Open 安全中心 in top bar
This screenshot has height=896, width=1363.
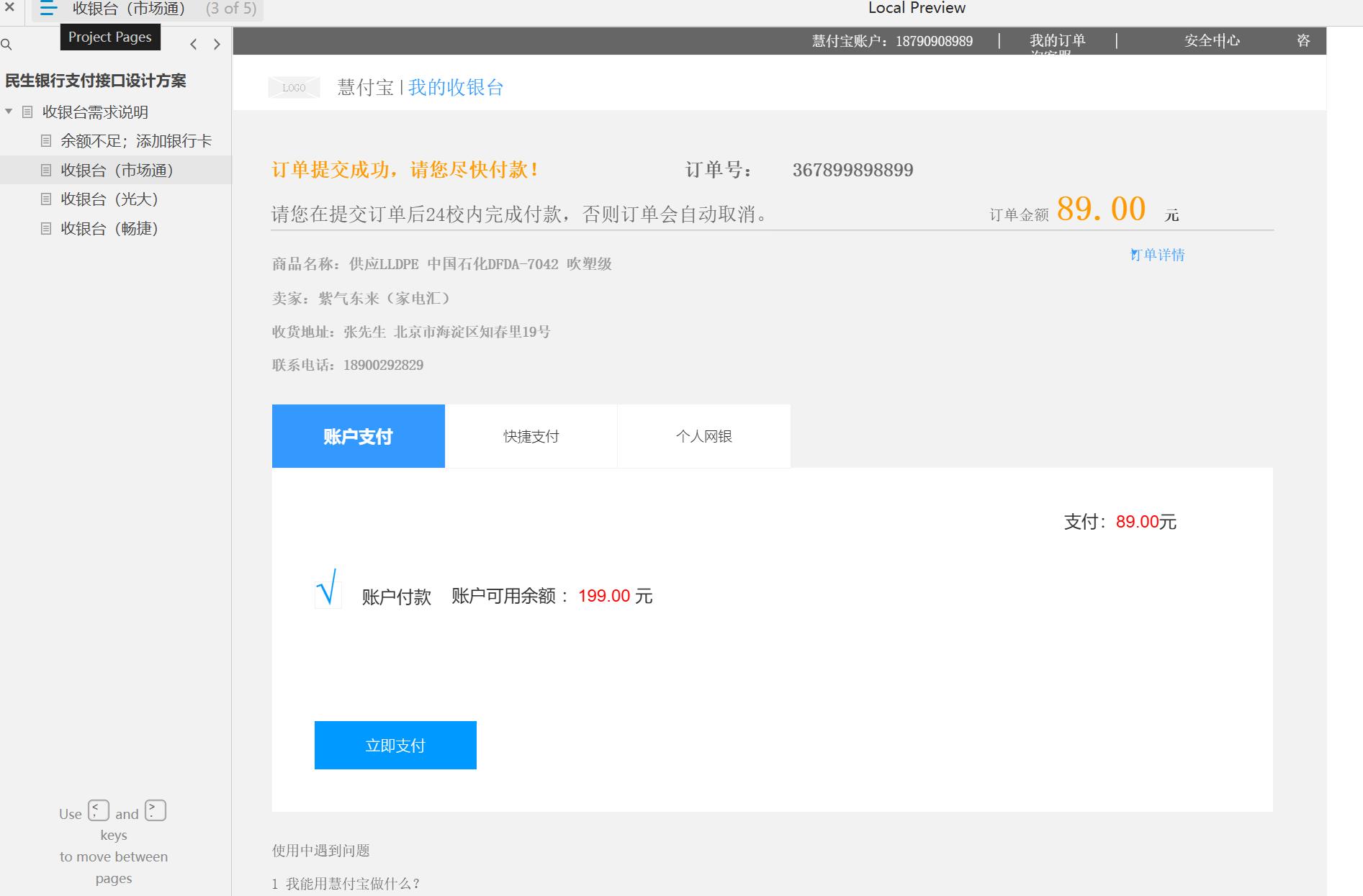(x=1213, y=41)
